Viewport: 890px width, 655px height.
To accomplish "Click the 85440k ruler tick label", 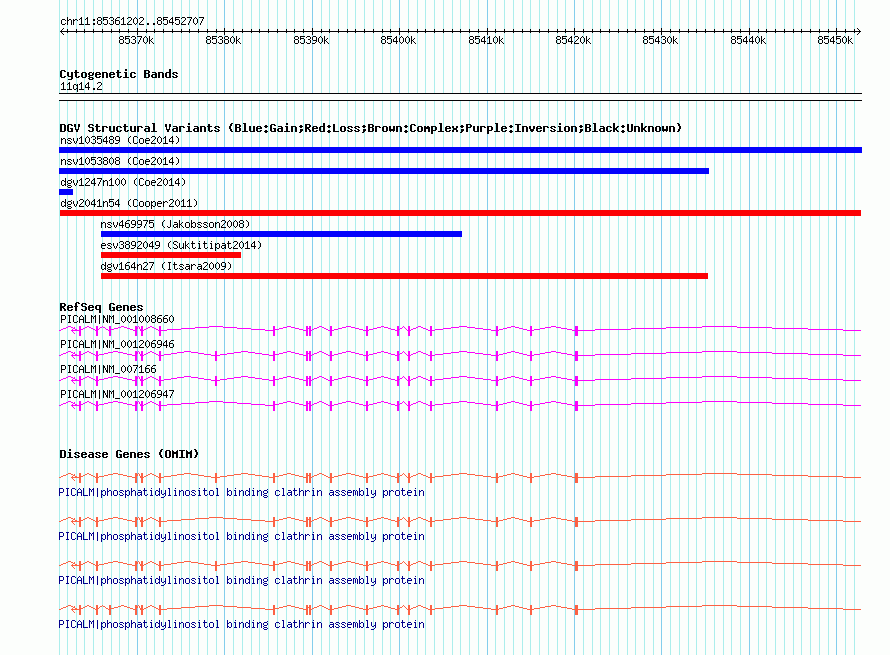I will (748, 40).
